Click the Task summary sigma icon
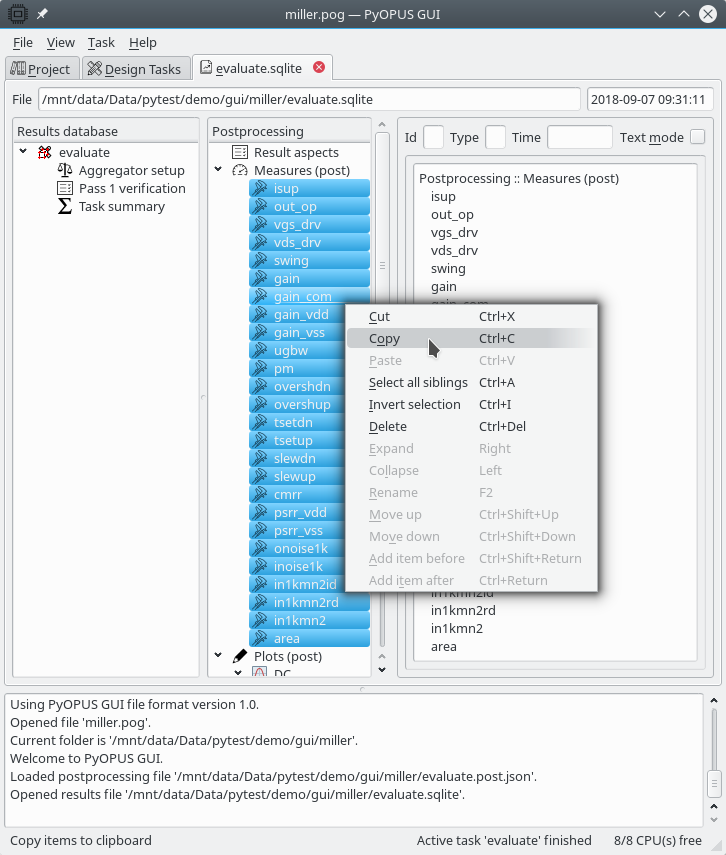This screenshot has width=726, height=855. (x=65, y=207)
